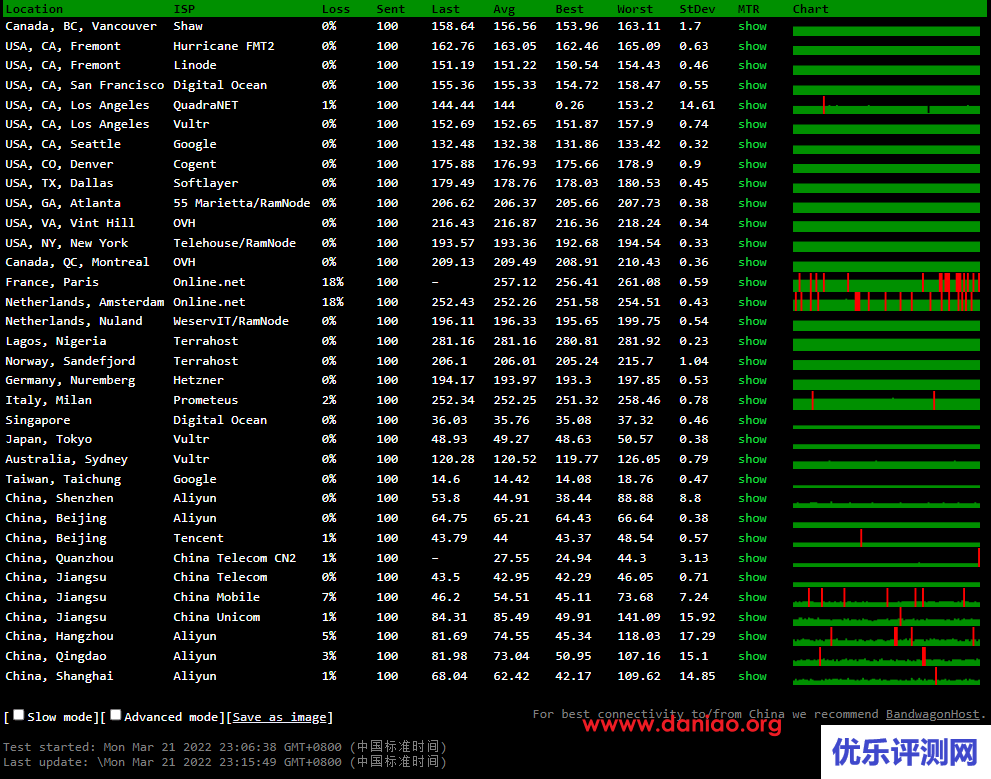This screenshot has width=991, height=779.
Task: Show MTR for Jiangsu China Unicom
Action: click(x=752, y=617)
